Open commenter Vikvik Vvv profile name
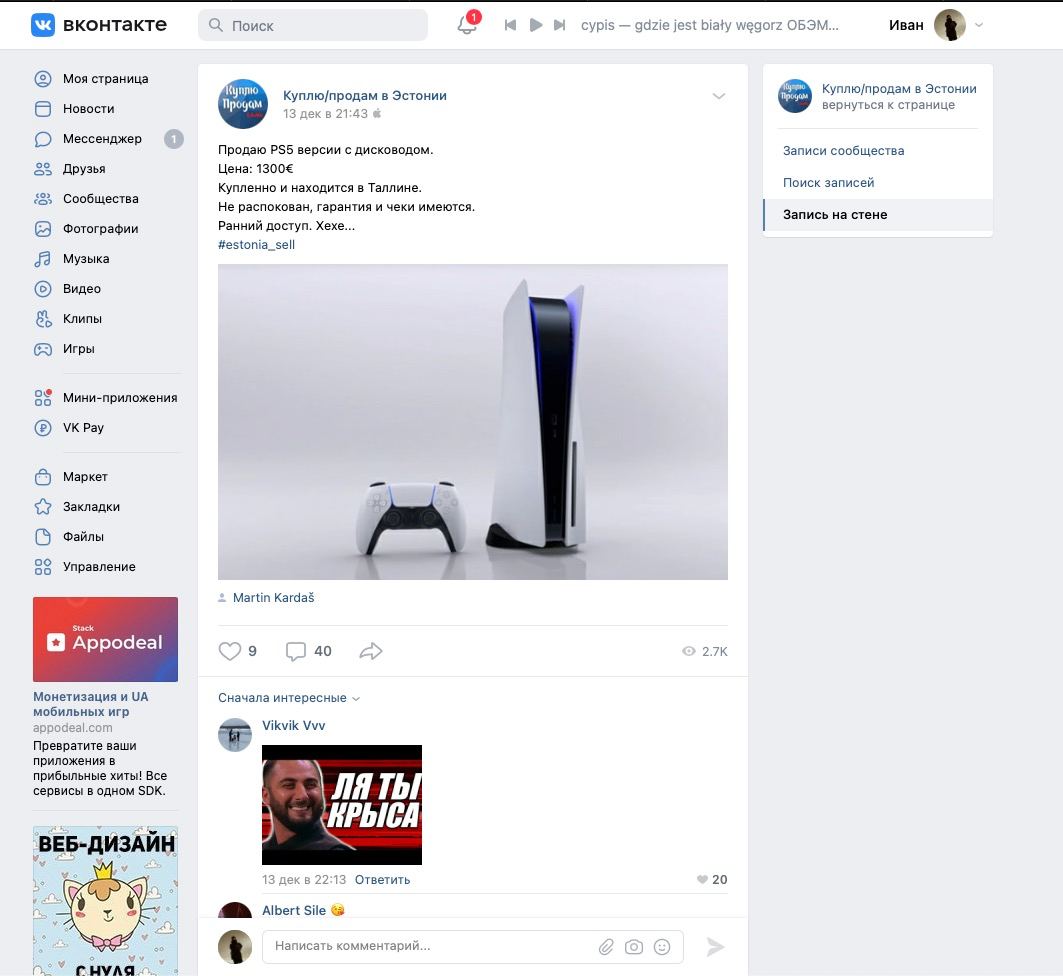The image size is (1063, 976). pos(294,725)
